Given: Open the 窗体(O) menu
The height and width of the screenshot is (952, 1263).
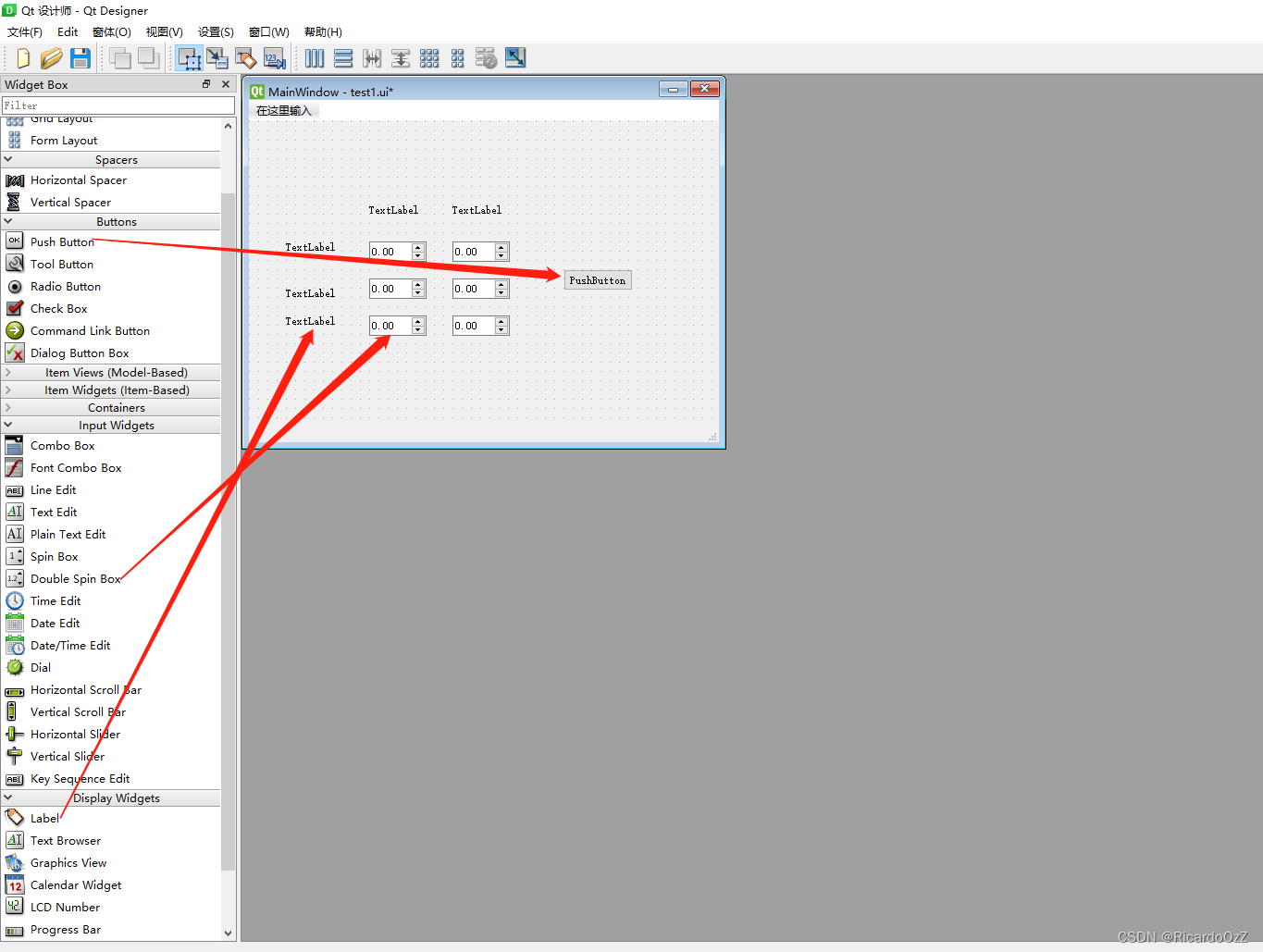Looking at the screenshot, I should click(x=112, y=32).
